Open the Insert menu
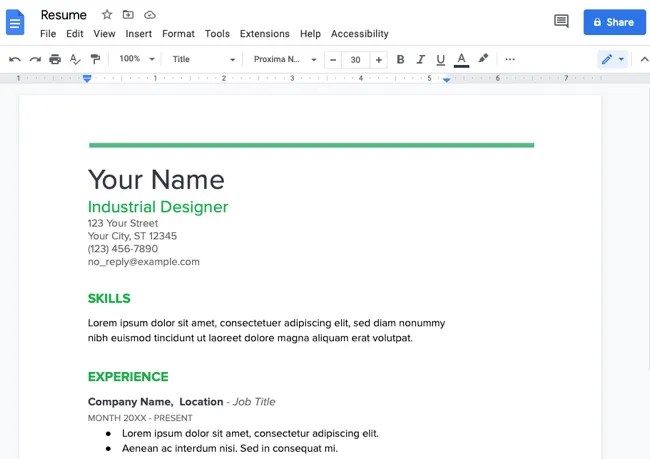The width and height of the screenshot is (650, 459). (x=138, y=34)
